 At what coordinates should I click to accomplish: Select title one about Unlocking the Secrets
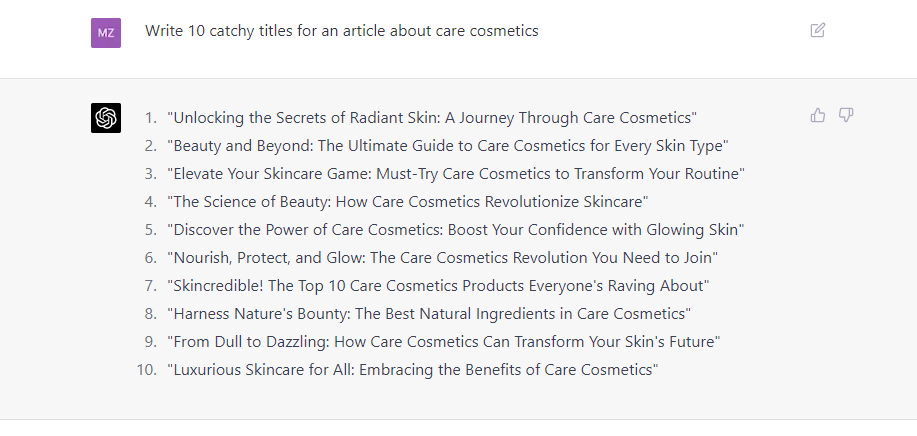coord(432,117)
